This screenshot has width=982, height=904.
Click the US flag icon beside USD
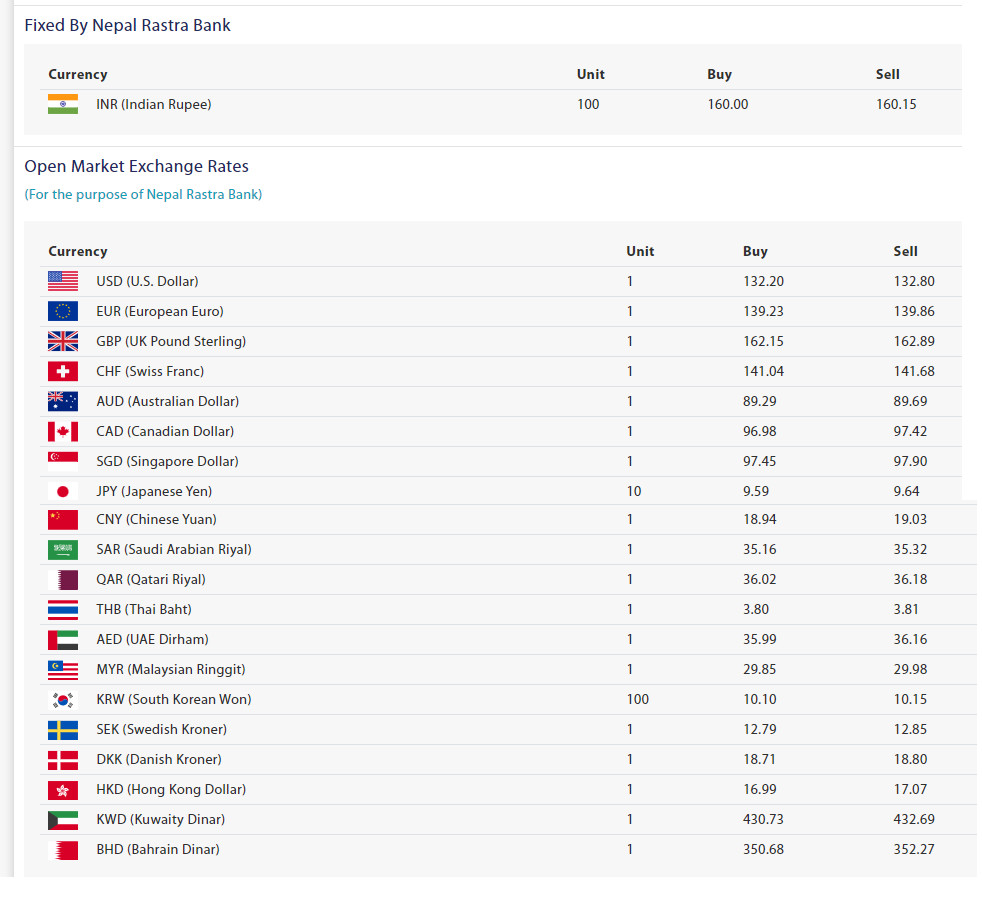(63, 281)
